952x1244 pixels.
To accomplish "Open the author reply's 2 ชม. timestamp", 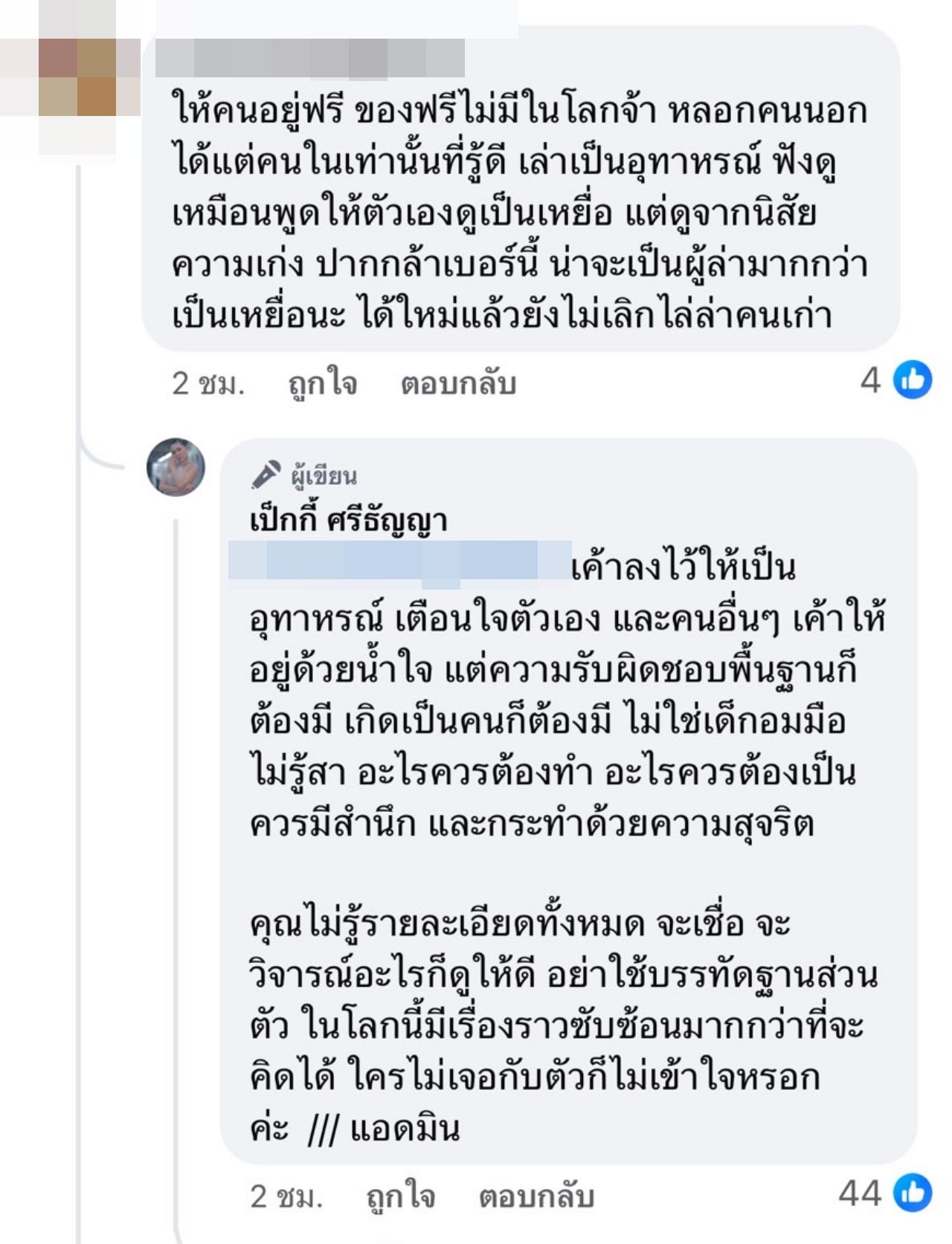I will pyautogui.click(x=286, y=1196).
